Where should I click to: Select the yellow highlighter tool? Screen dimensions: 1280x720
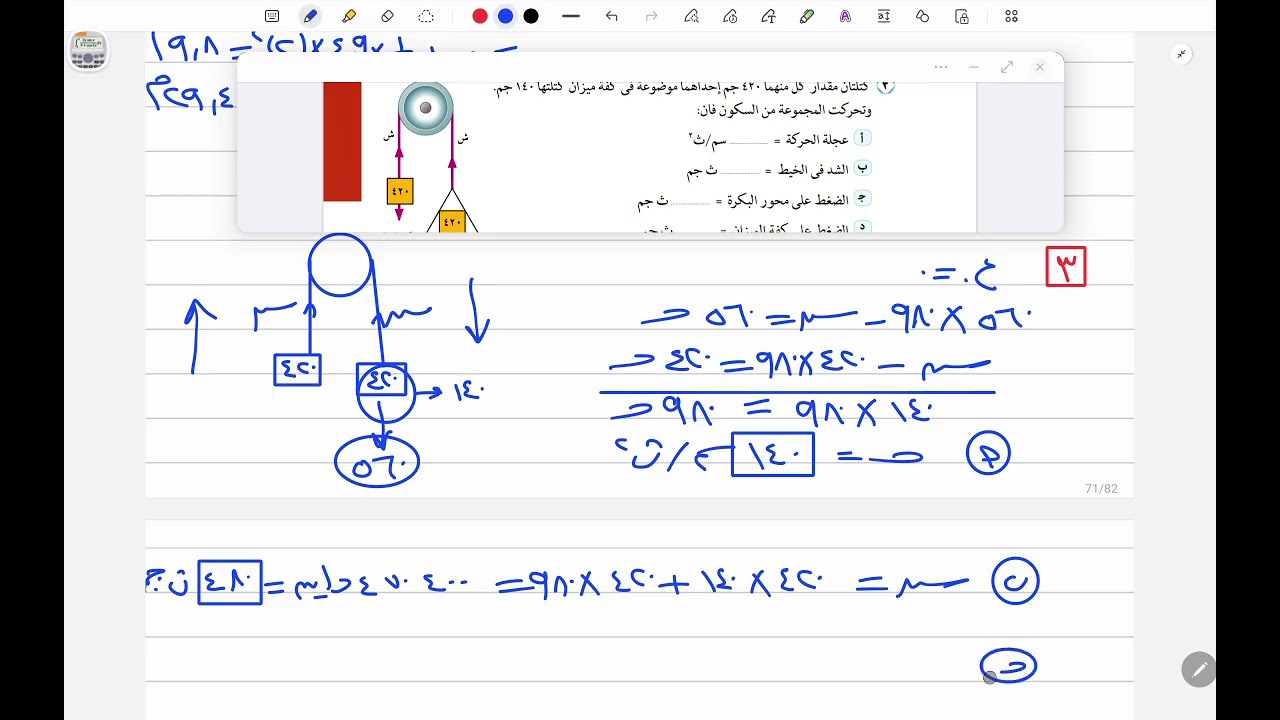point(349,16)
